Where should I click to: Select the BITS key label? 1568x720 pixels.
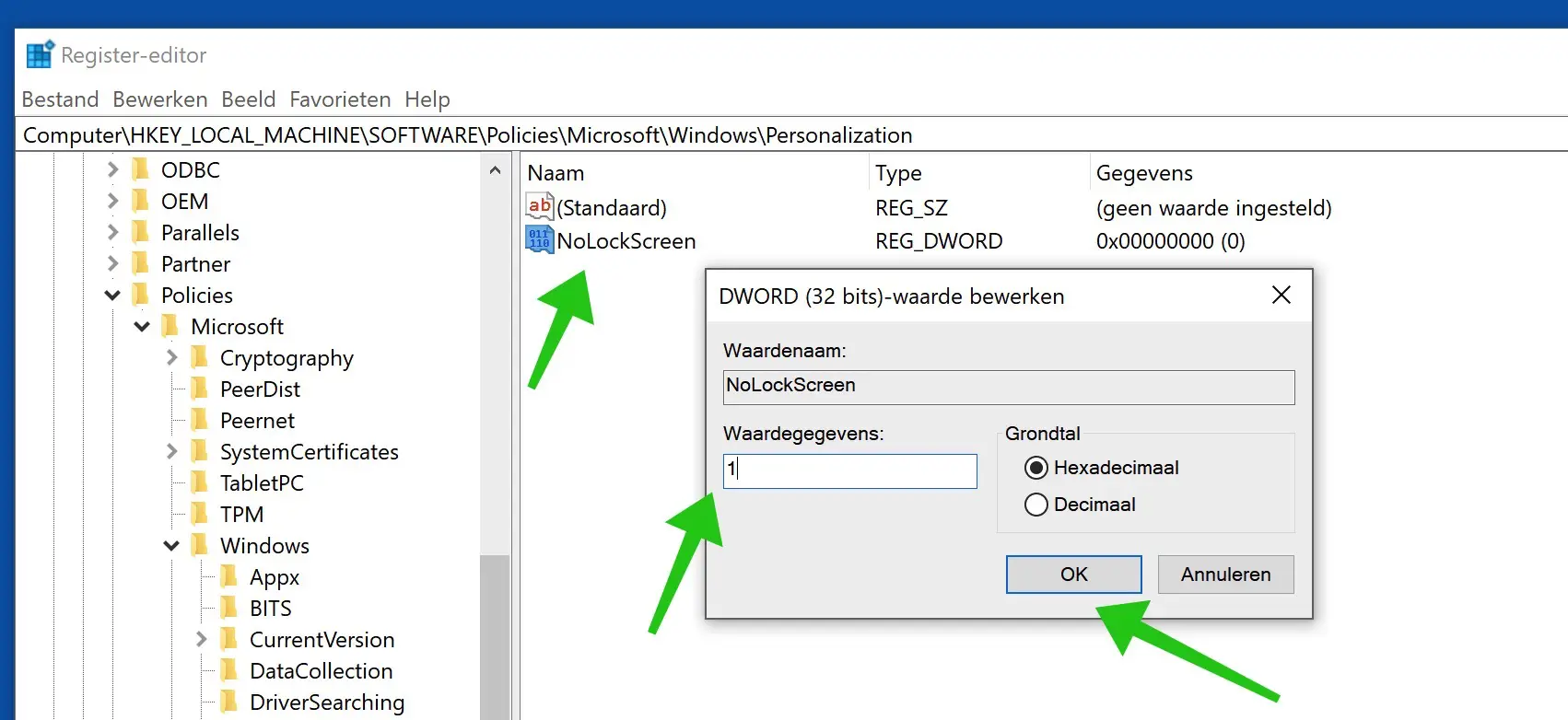[x=270, y=609]
